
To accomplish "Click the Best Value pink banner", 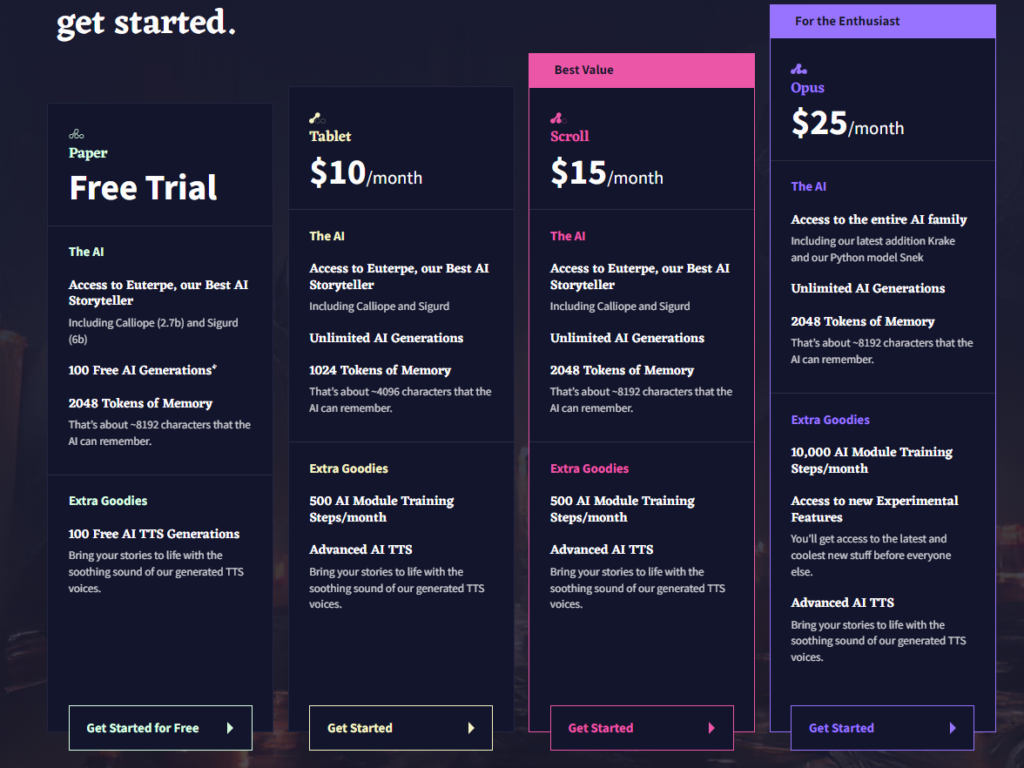I will coord(641,71).
